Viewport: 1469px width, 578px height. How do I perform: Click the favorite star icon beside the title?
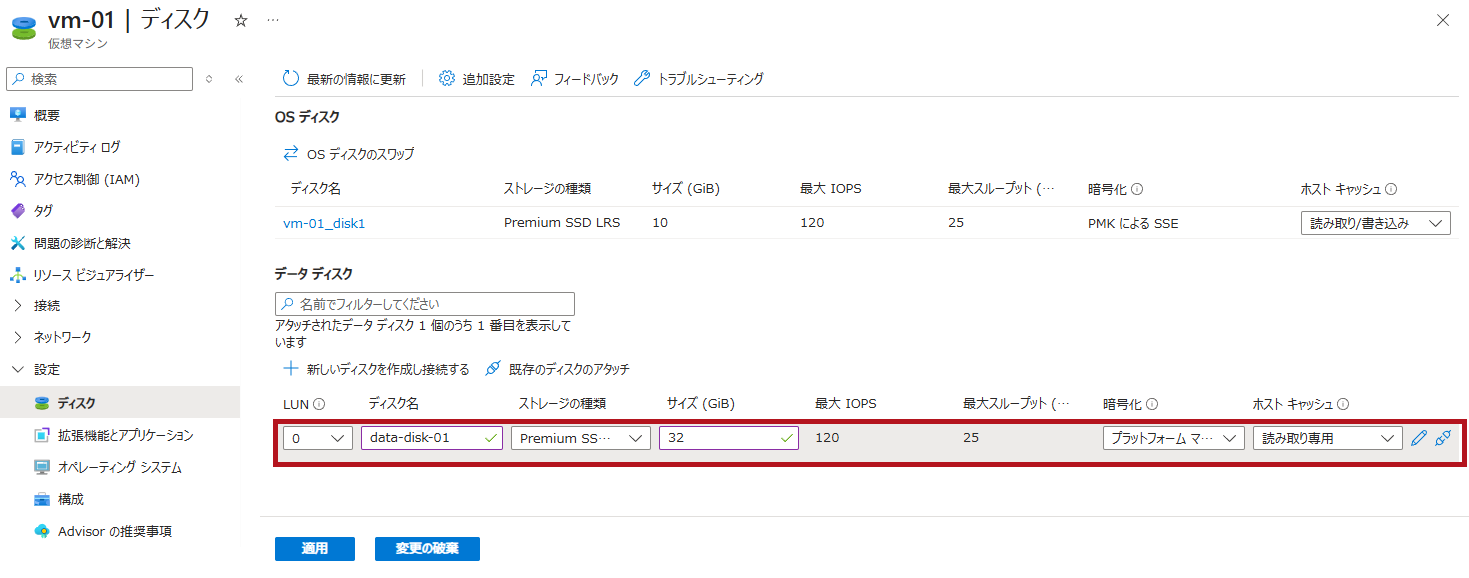[240, 20]
